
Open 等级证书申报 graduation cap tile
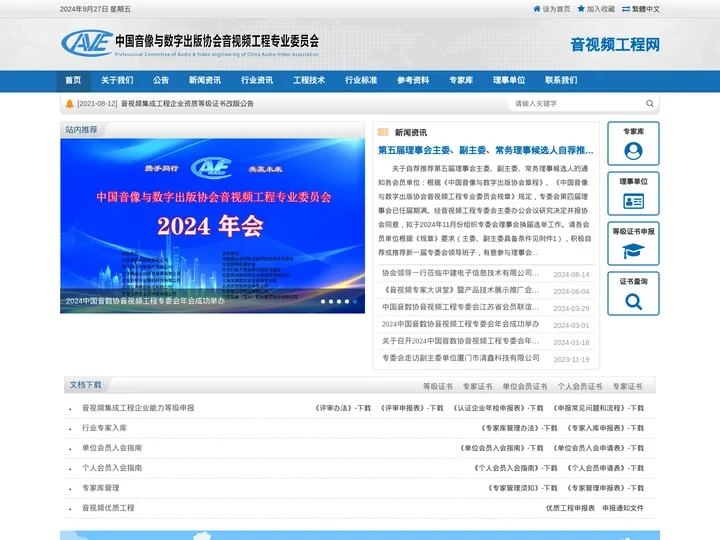[x=633, y=244]
